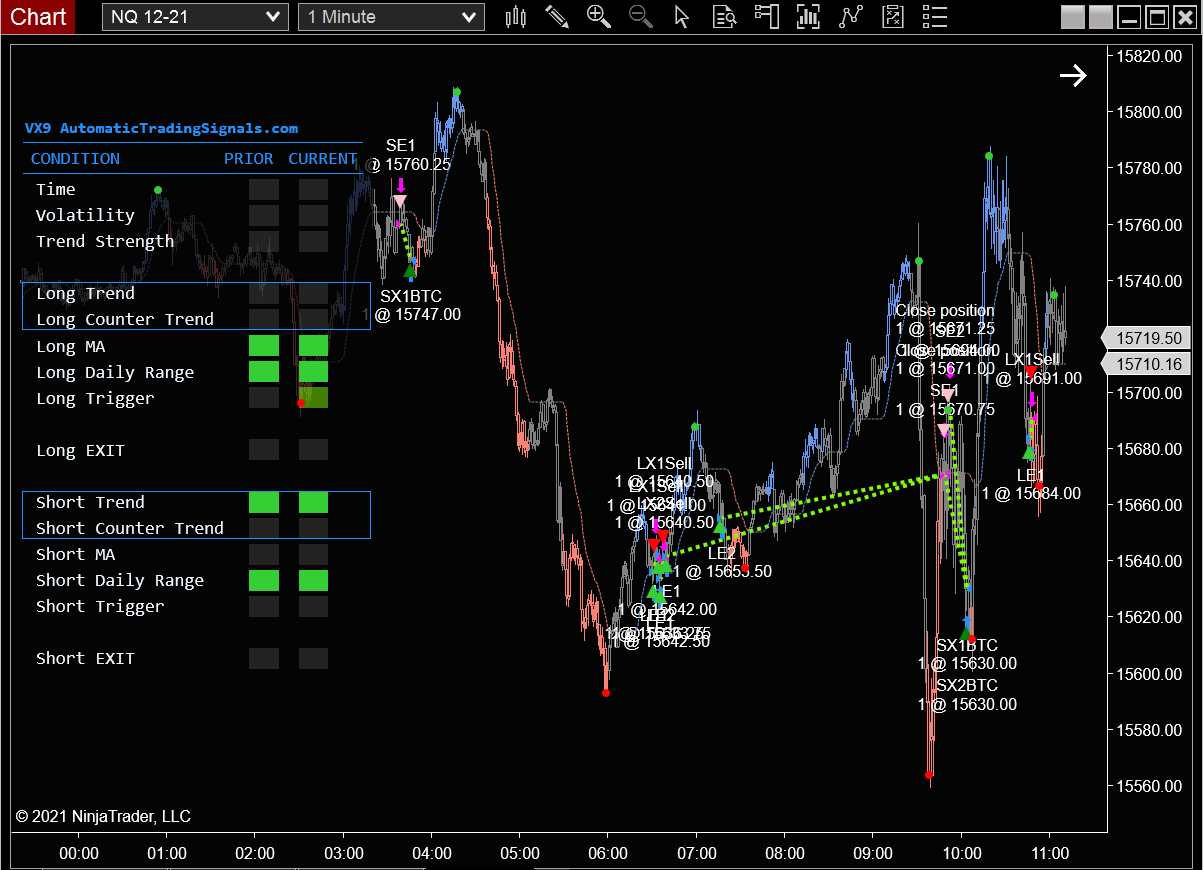Toggle the Long Trigger current condition box

[313, 398]
